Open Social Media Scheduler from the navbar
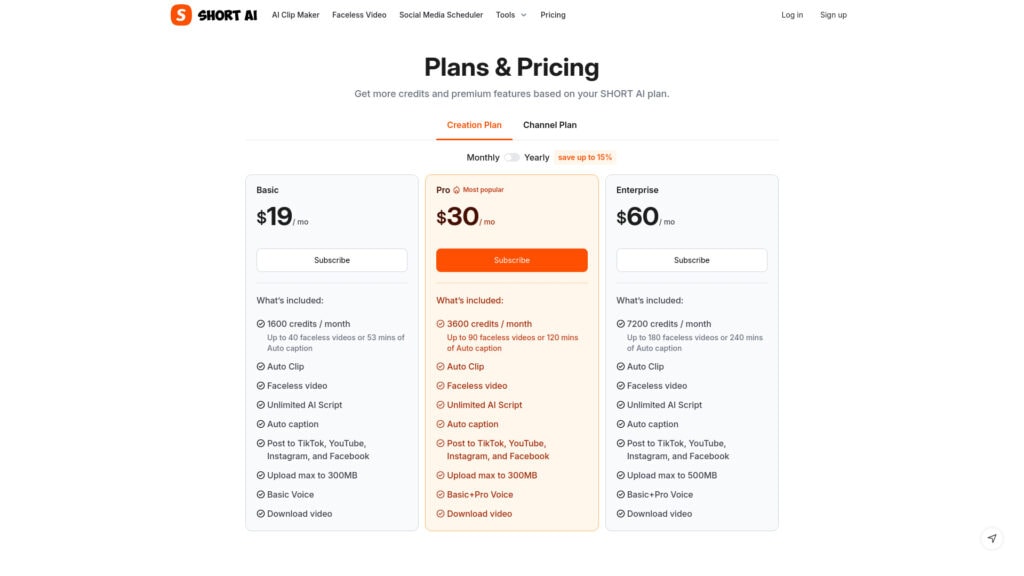The image size is (1024, 576). [x=441, y=15]
